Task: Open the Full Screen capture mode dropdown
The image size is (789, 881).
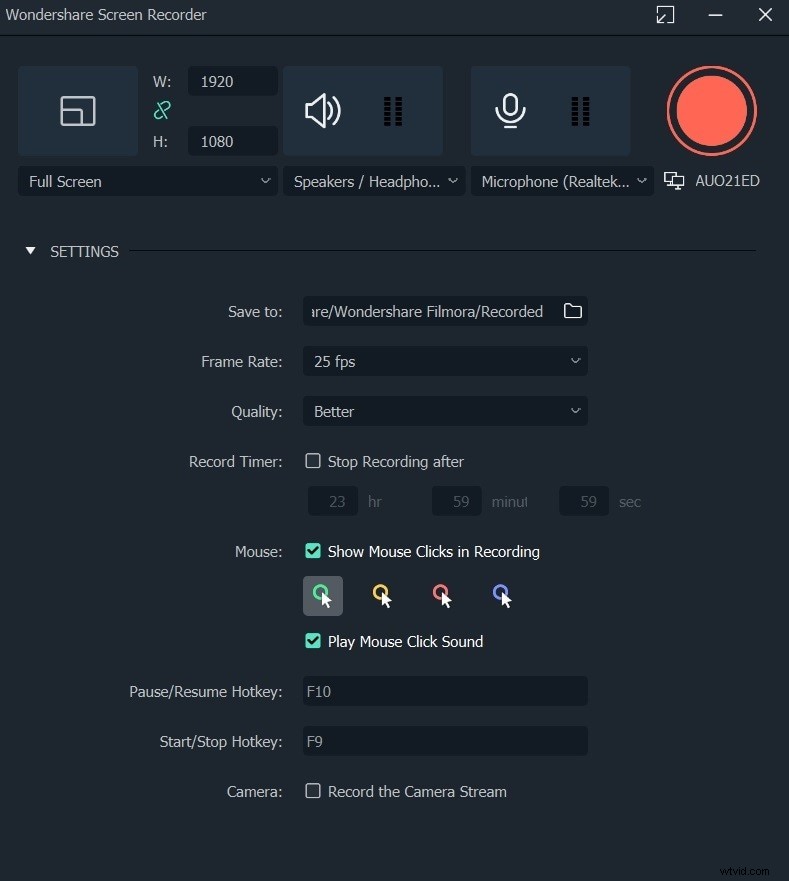Action: (x=148, y=181)
